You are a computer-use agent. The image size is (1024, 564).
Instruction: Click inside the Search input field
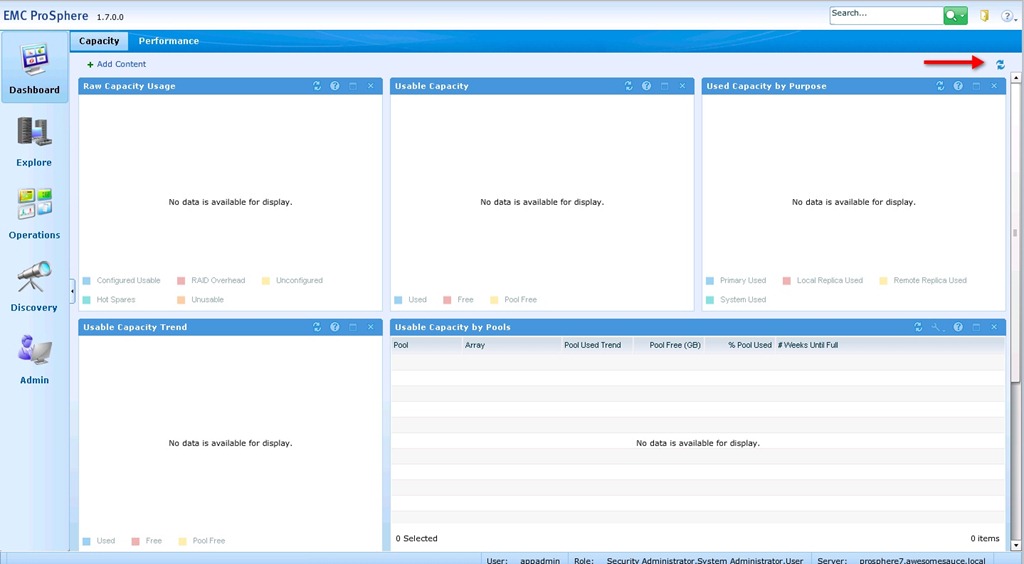pos(886,15)
